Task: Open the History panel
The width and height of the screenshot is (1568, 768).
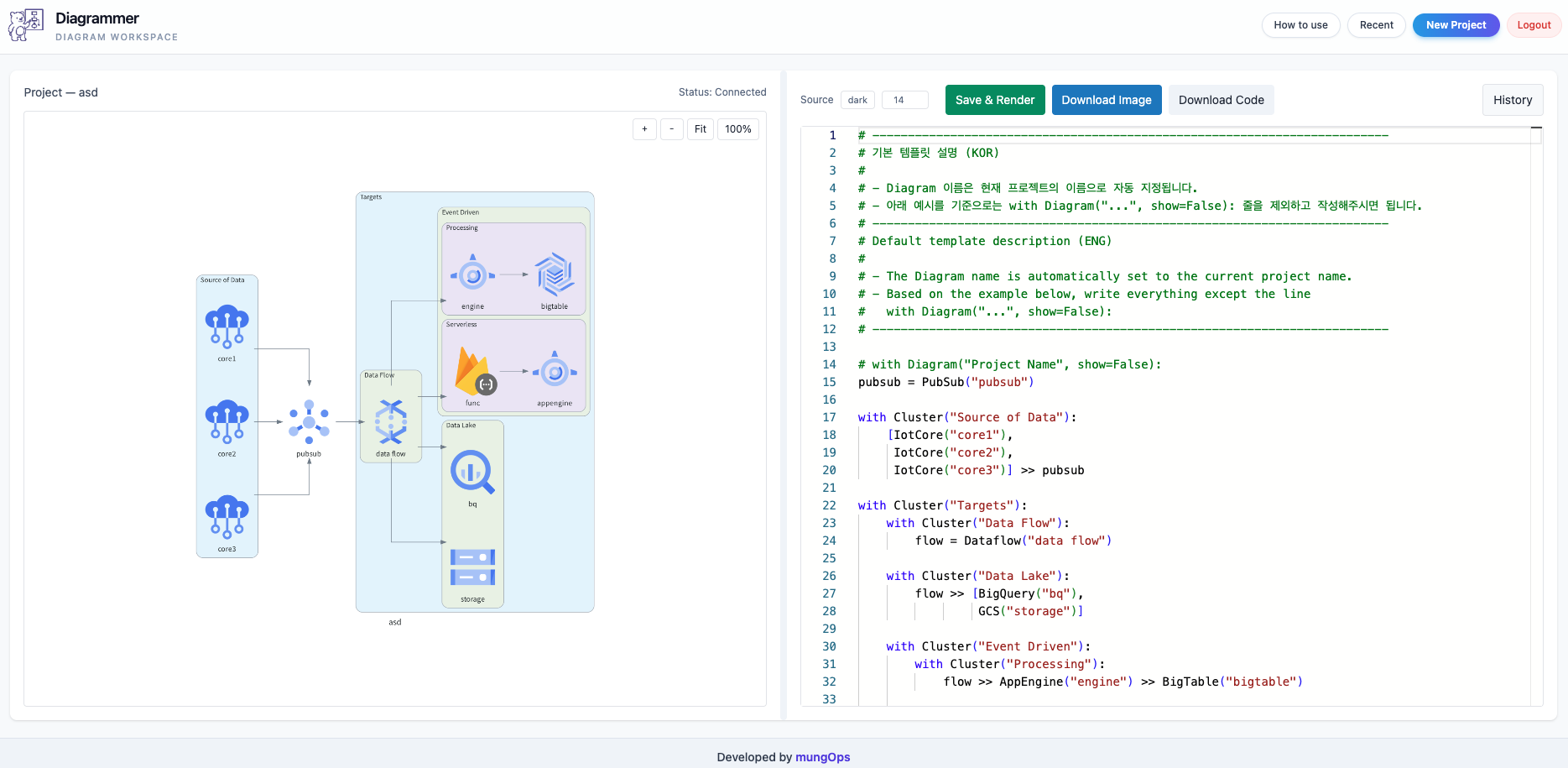Action: [x=1512, y=100]
